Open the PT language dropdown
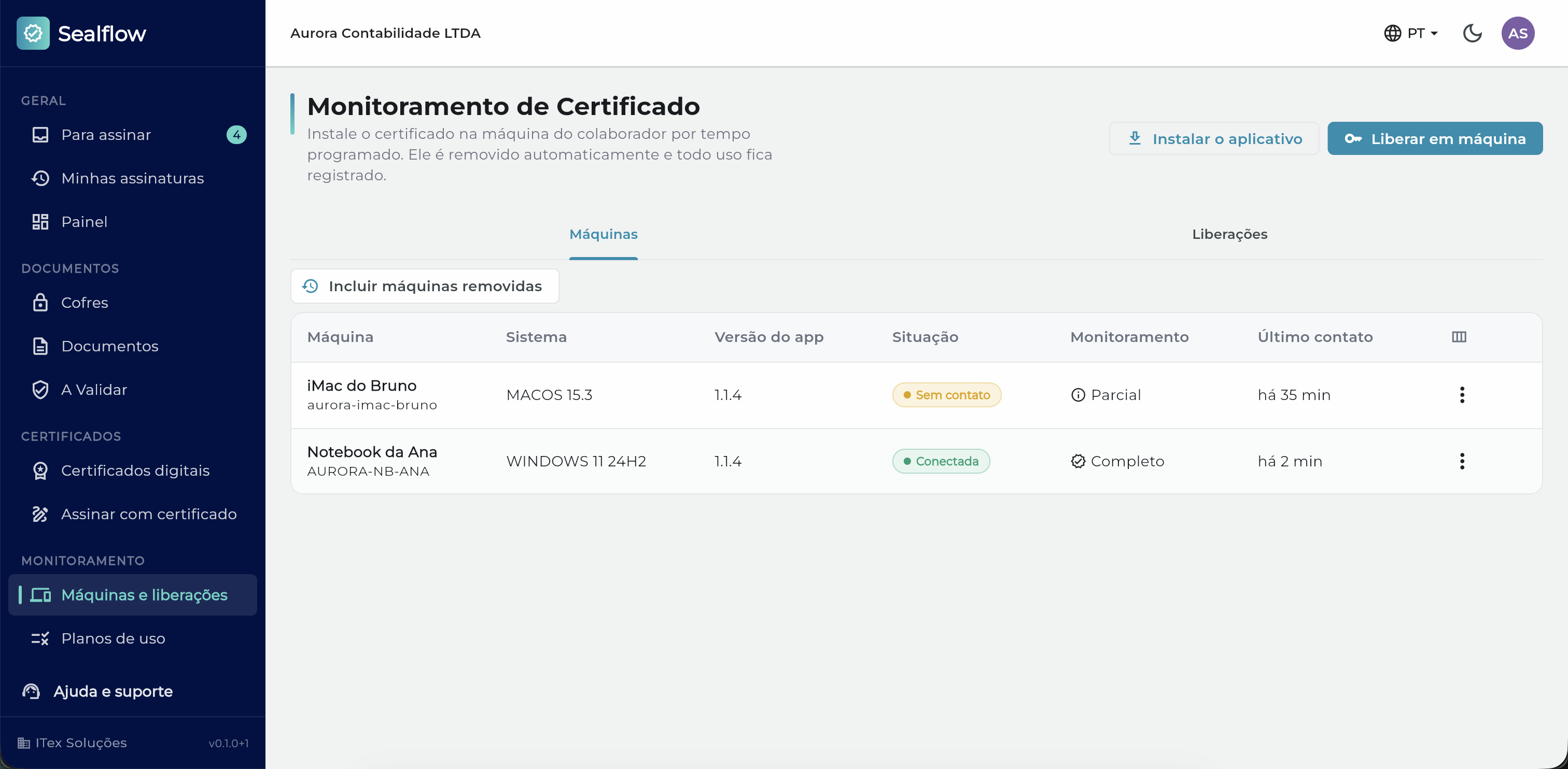1568x769 pixels. [1410, 33]
